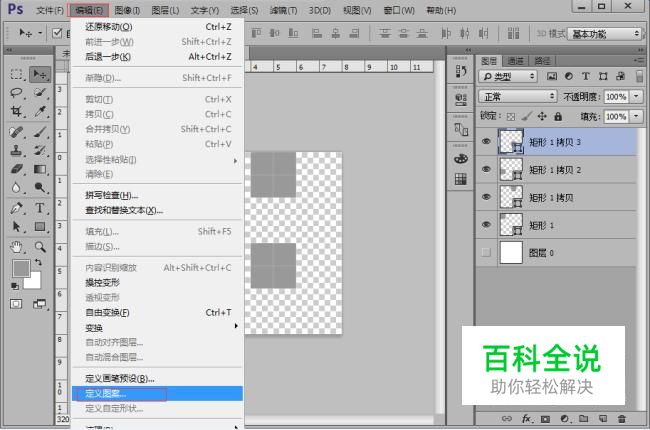Select the Gradient tool
This screenshot has height=430, width=650.
pos(40,169)
